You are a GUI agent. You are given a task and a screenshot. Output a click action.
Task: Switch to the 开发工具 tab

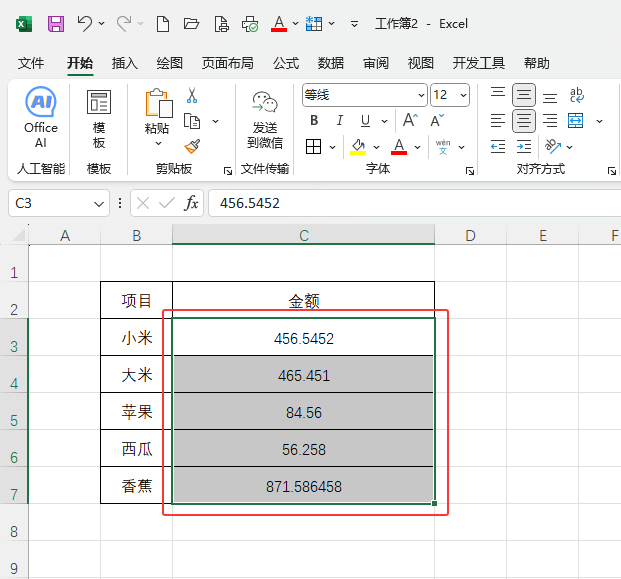click(x=478, y=63)
